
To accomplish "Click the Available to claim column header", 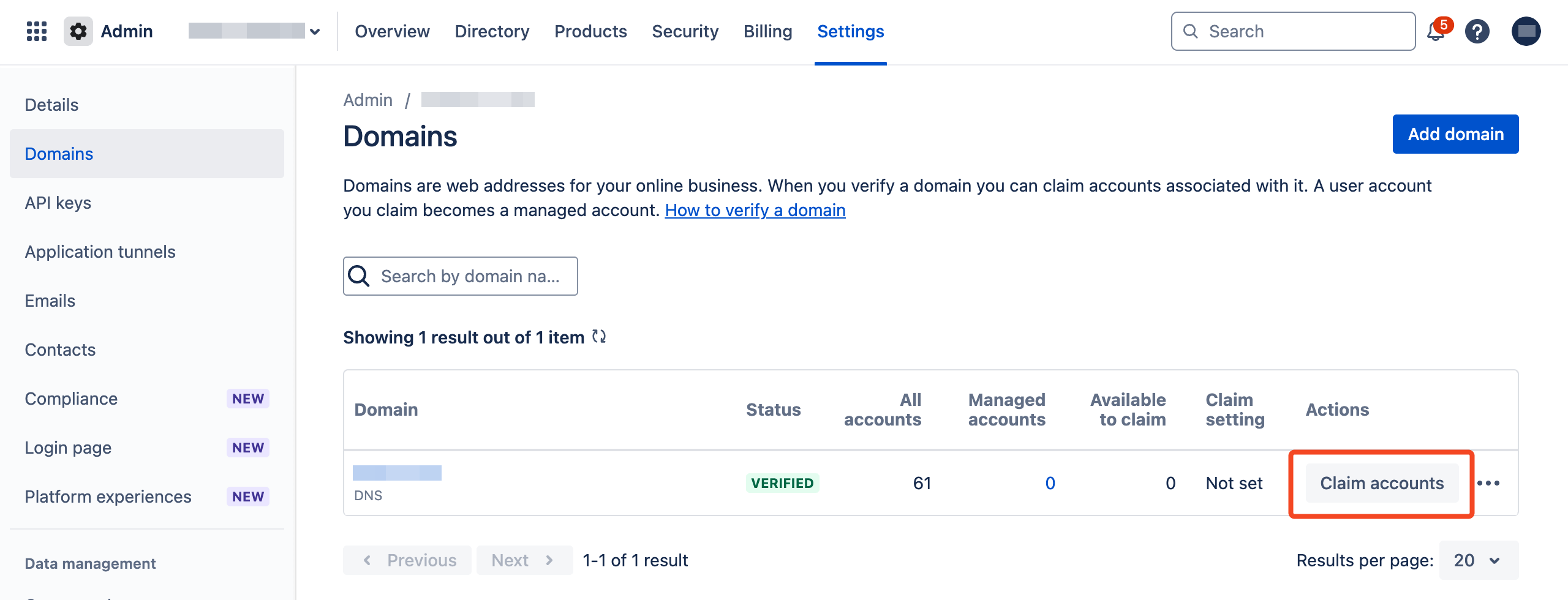I will coord(1128,410).
